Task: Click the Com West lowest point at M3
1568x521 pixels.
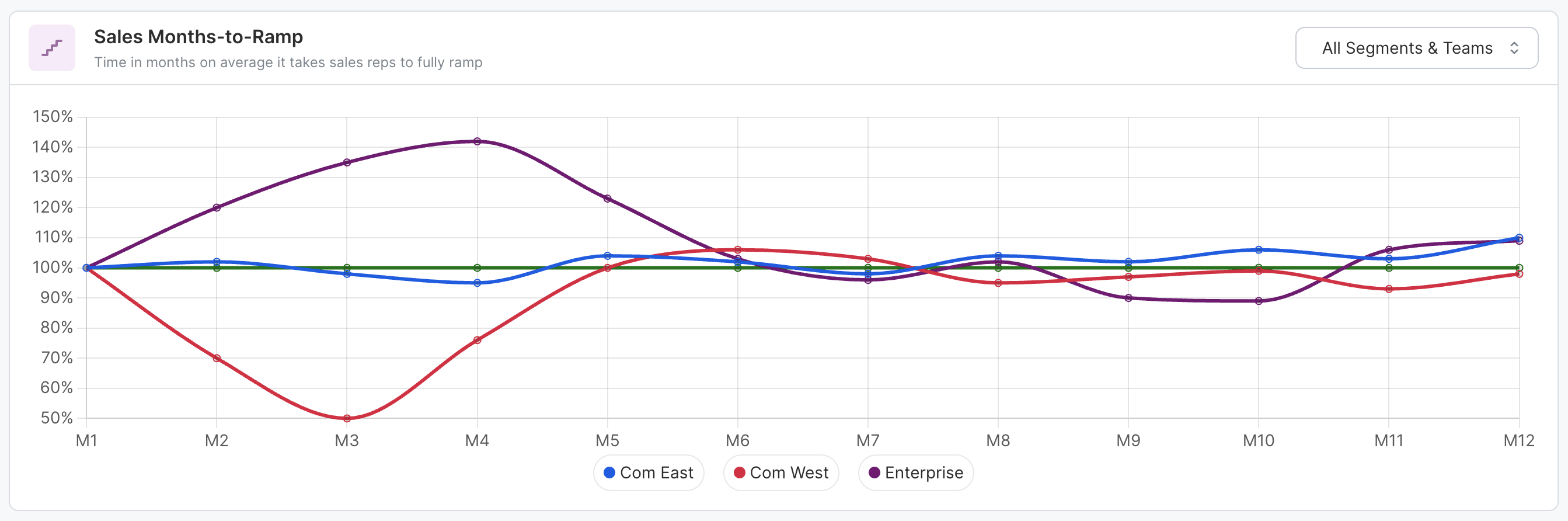Action: point(347,418)
